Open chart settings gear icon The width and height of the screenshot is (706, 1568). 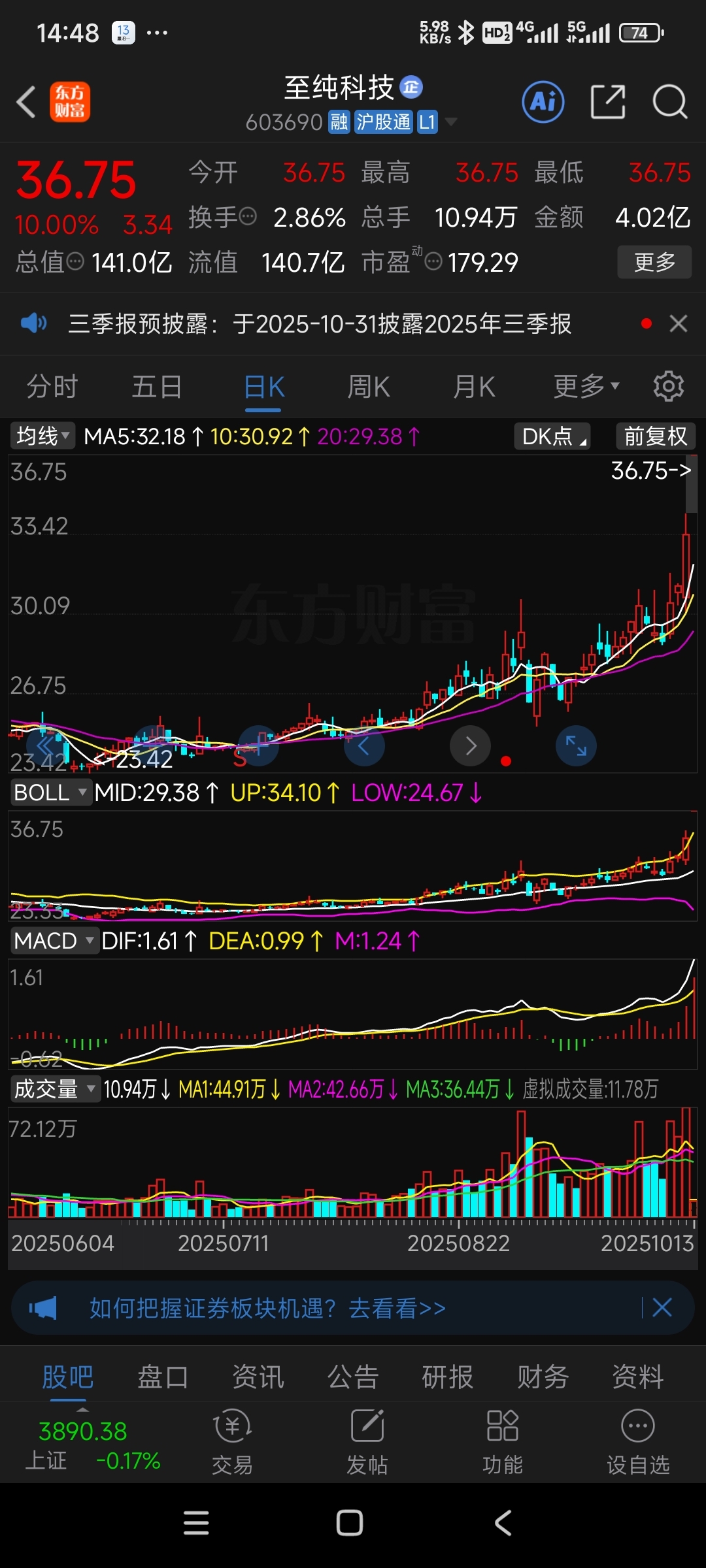[x=669, y=386]
